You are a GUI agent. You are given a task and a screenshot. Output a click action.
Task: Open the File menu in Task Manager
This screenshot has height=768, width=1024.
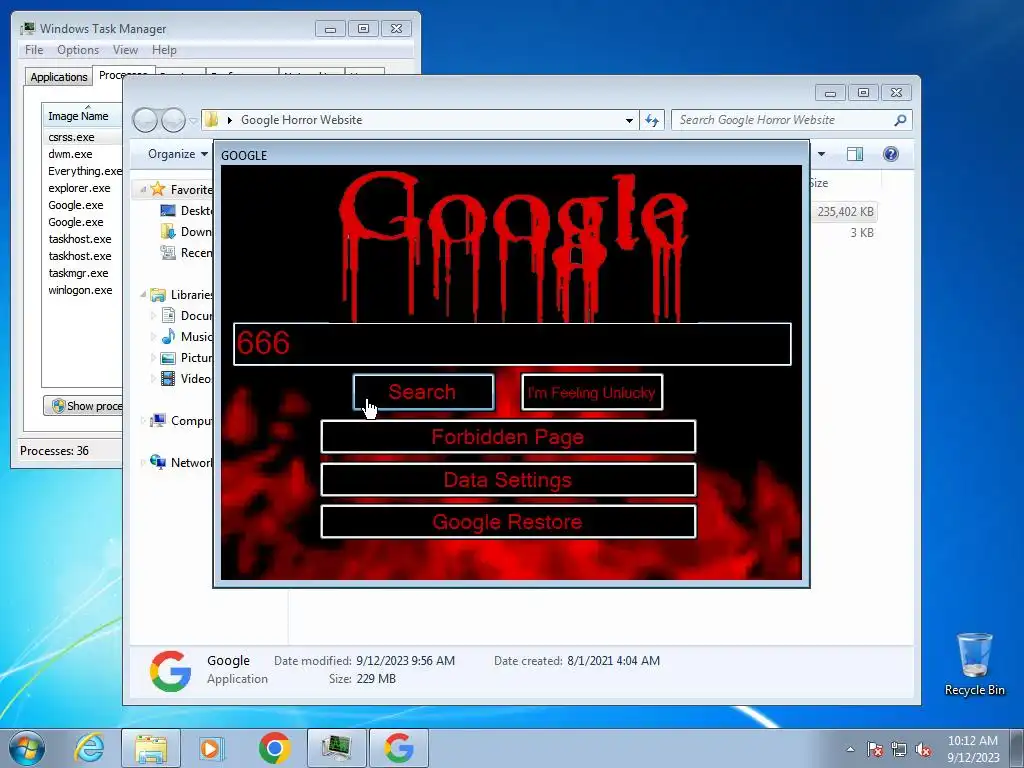(34, 50)
